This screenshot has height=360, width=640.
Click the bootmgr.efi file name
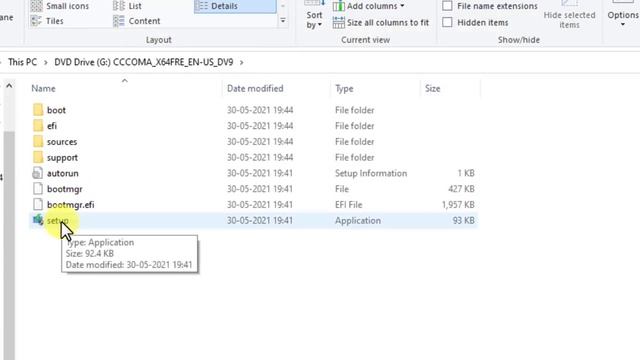[71, 205]
